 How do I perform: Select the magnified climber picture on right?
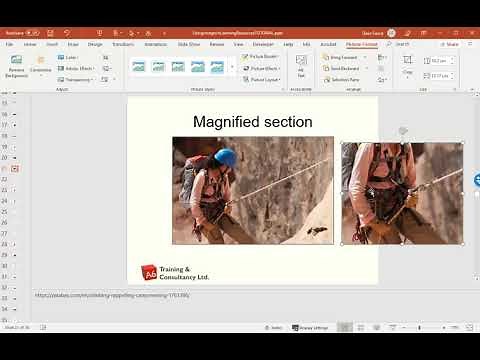pos(402,193)
